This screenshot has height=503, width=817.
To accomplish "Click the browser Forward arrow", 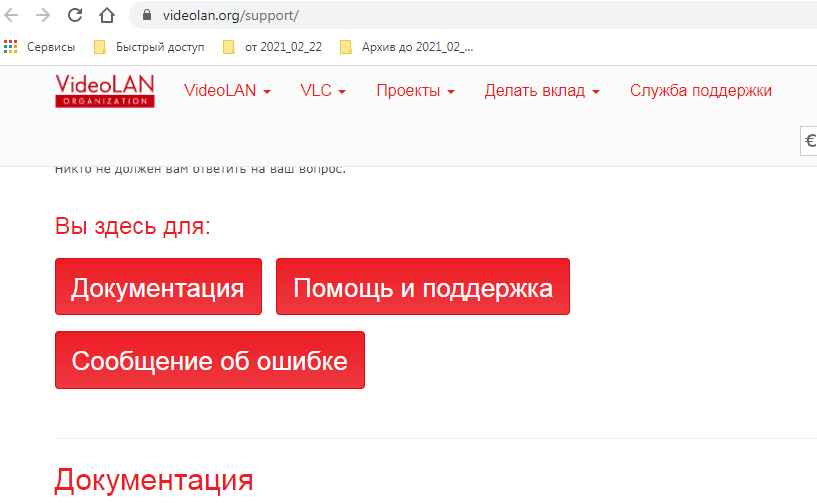I will click(x=43, y=16).
